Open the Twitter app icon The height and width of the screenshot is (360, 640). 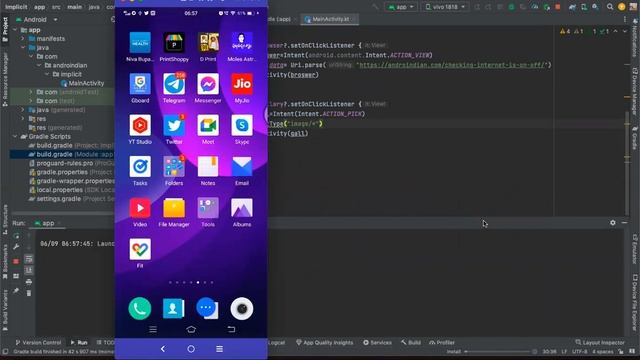174,125
